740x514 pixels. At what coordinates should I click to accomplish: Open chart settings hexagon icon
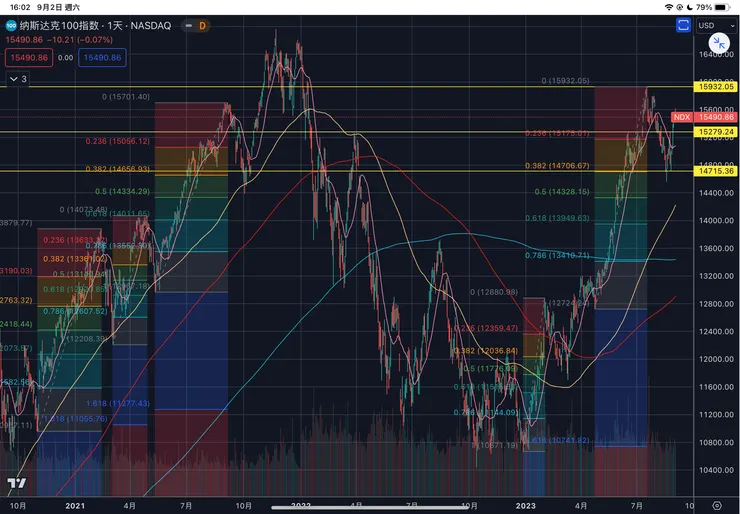click(717, 506)
